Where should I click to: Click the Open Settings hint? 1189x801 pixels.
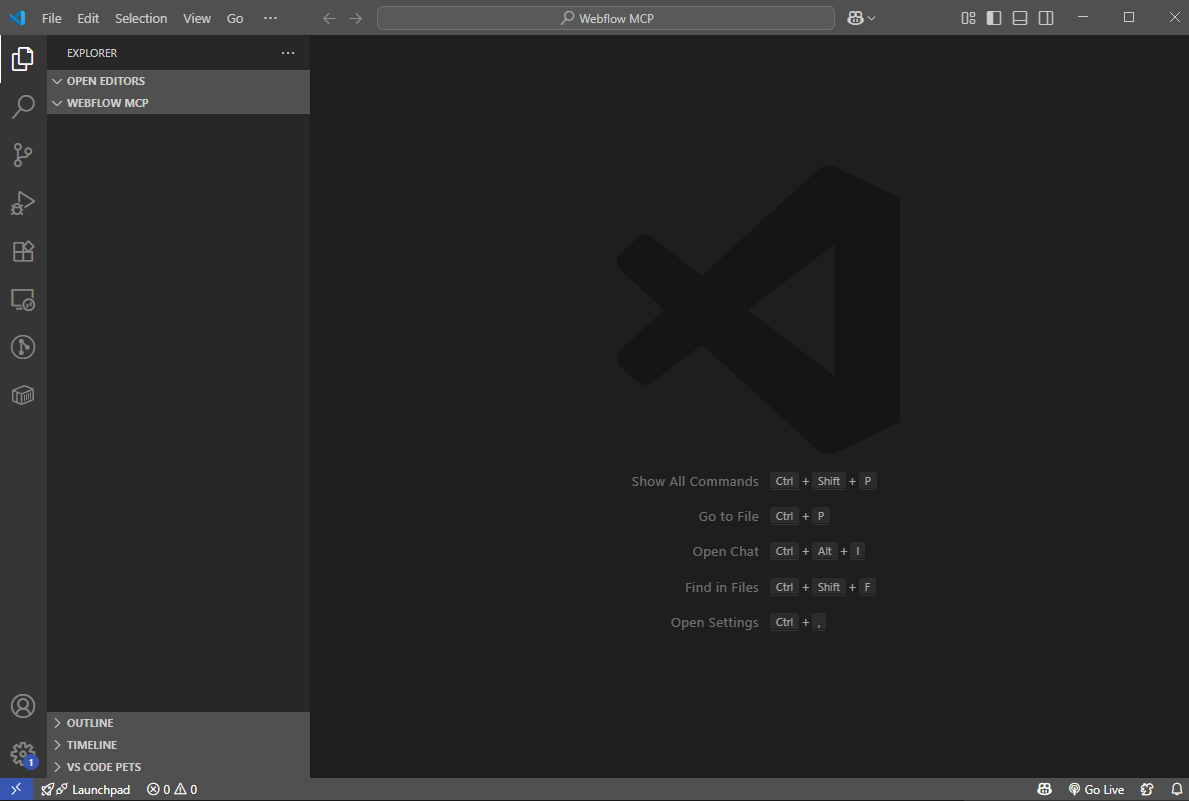click(x=714, y=623)
